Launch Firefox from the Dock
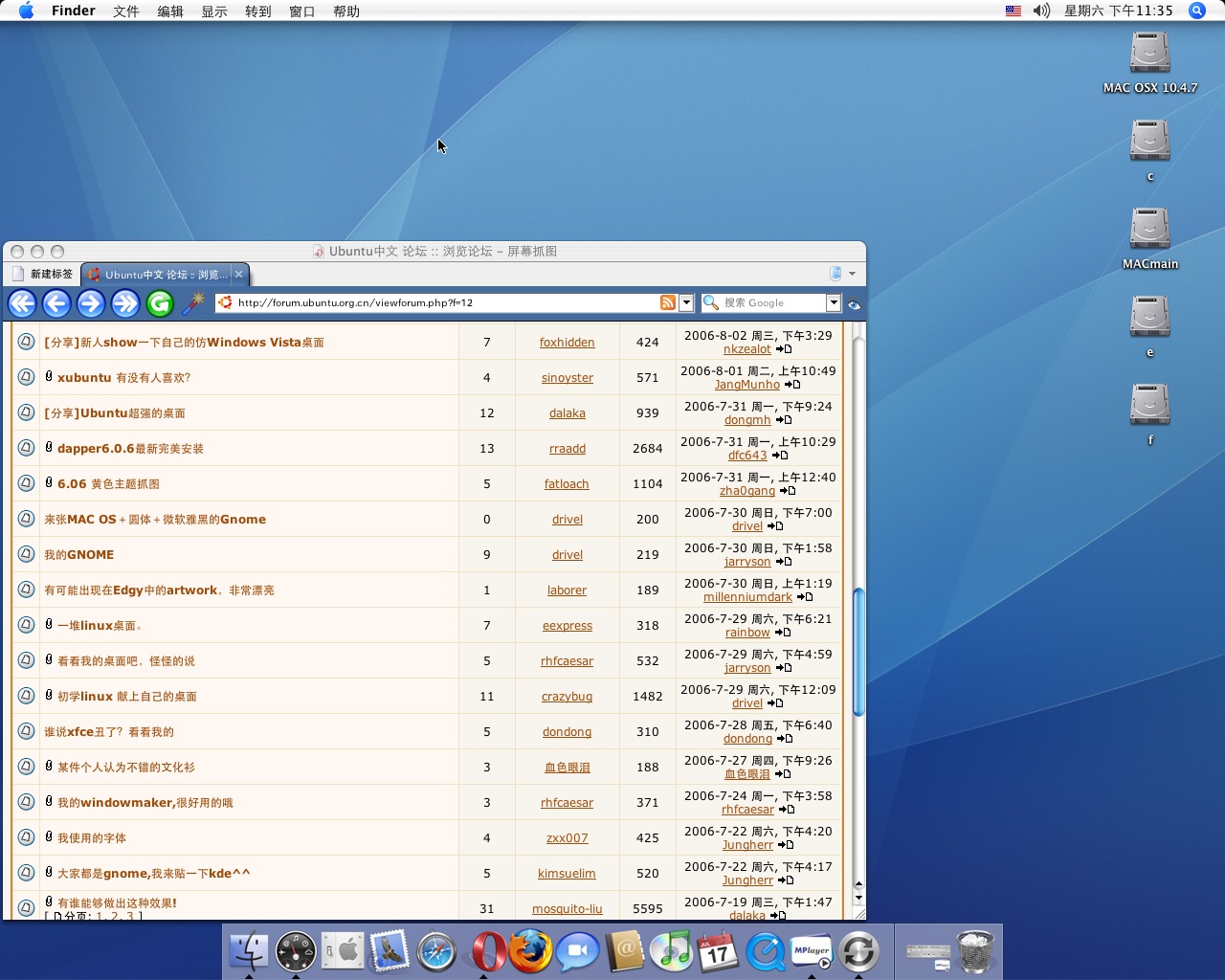Image resolution: width=1225 pixels, height=980 pixels. tap(530, 951)
